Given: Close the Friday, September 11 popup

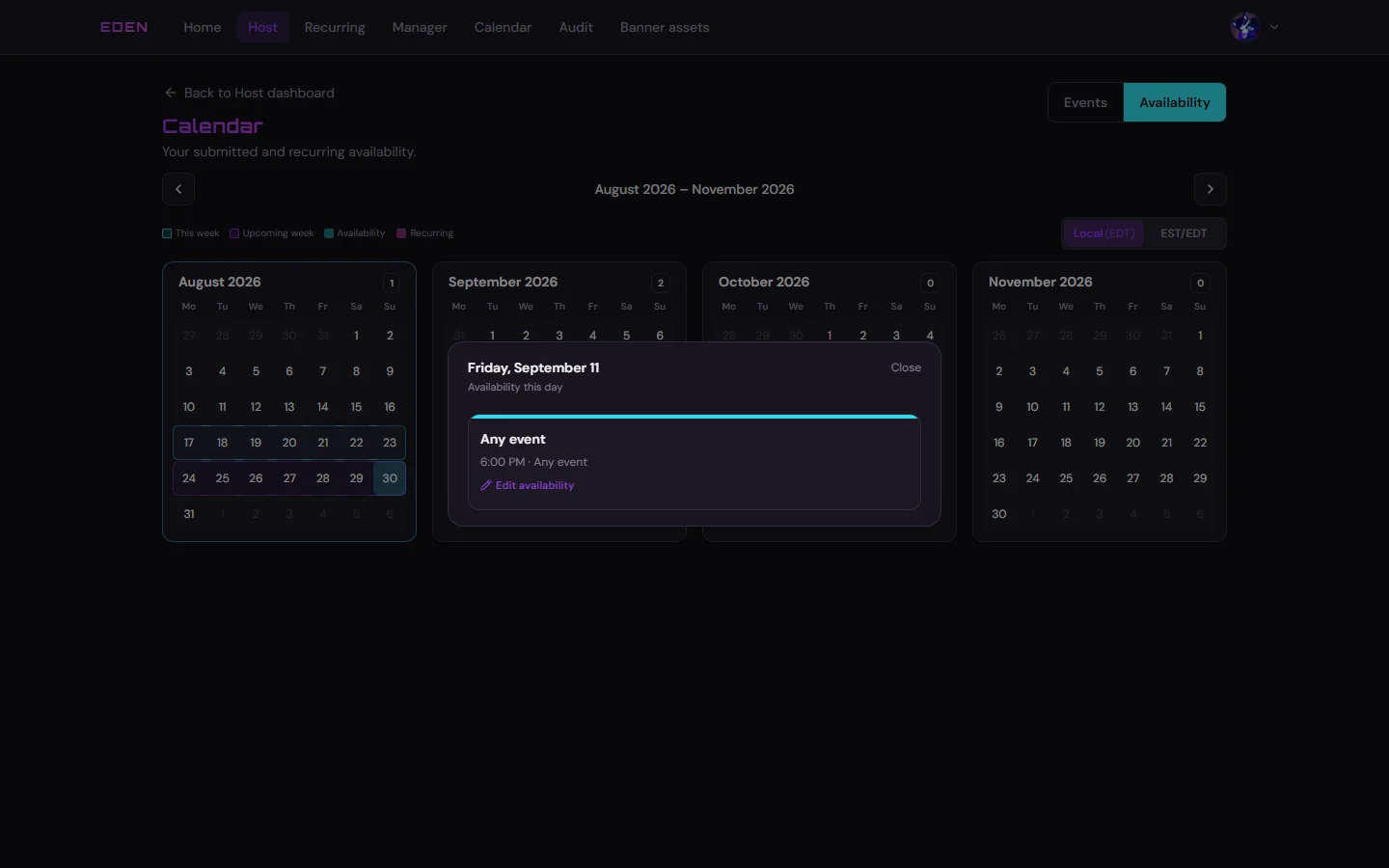Looking at the screenshot, I should tap(906, 367).
